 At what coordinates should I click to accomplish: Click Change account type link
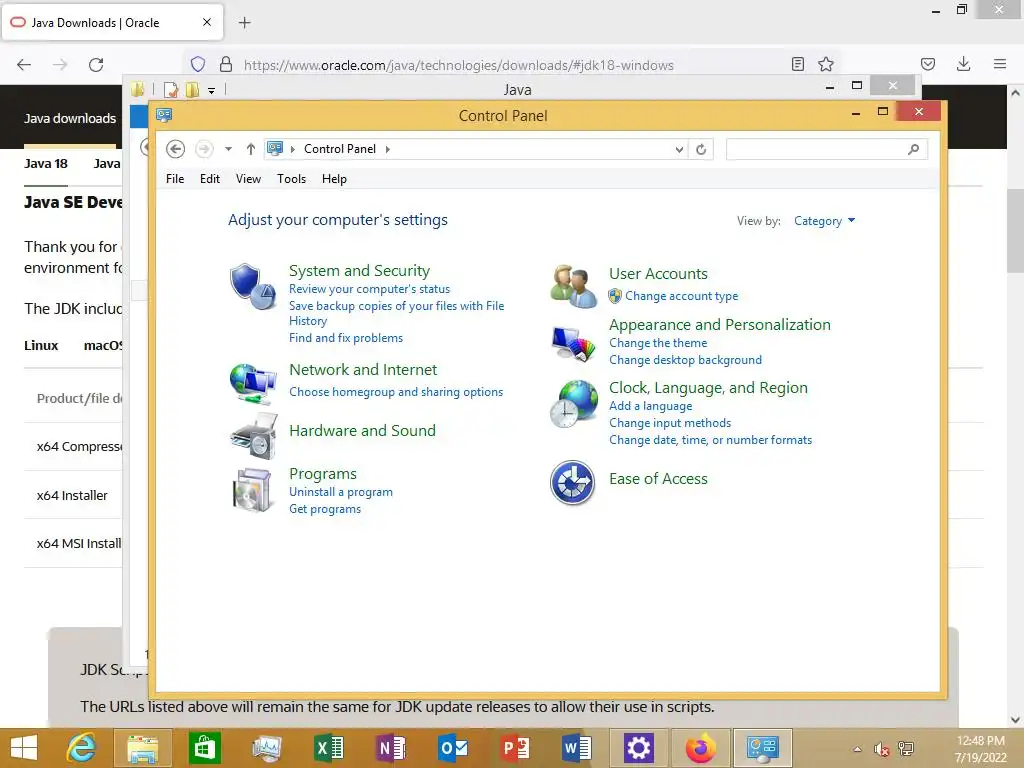pos(681,296)
